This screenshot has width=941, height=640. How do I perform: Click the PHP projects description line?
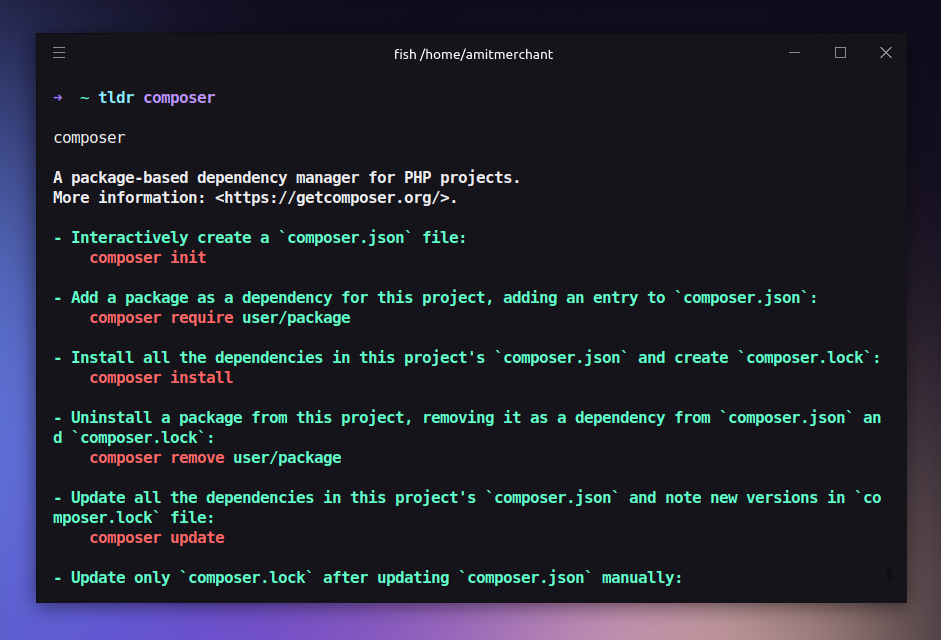[x=286, y=178]
